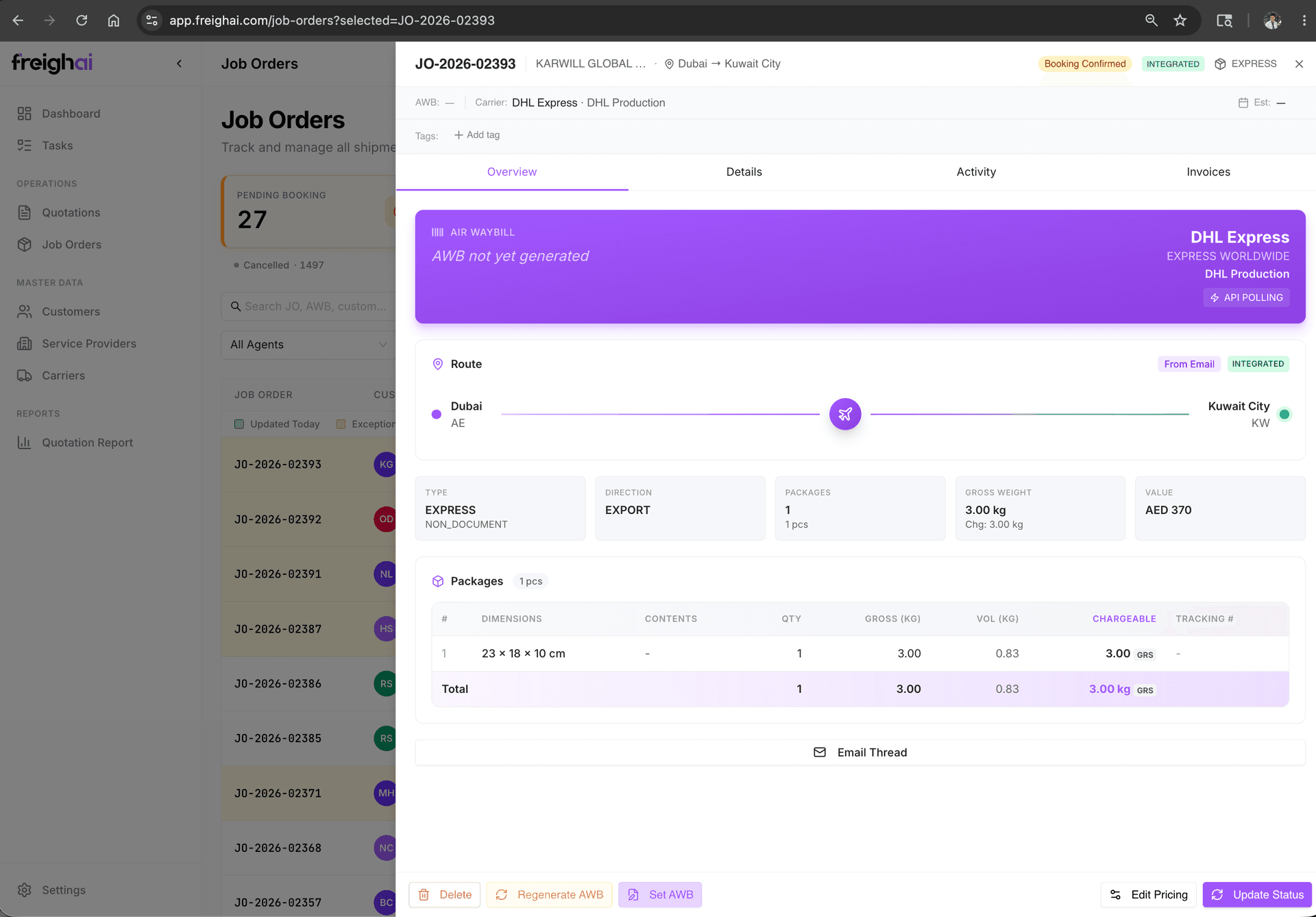Click the Pending Booking 27 card
This screenshot has height=917, width=1316.
(x=308, y=212)
